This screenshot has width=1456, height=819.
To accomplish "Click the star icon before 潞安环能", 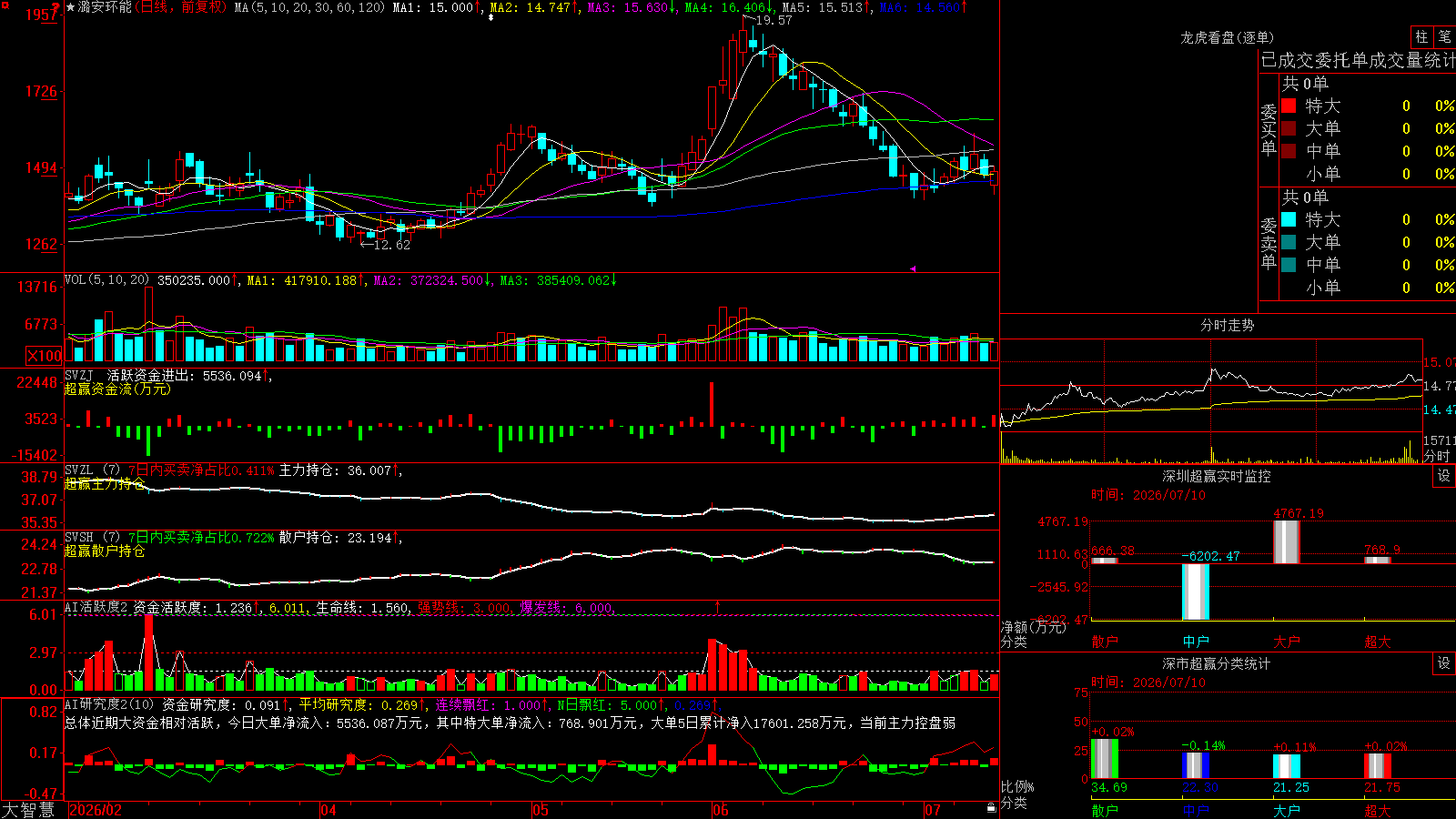I will pyautogui.click(x=70, y=7).
